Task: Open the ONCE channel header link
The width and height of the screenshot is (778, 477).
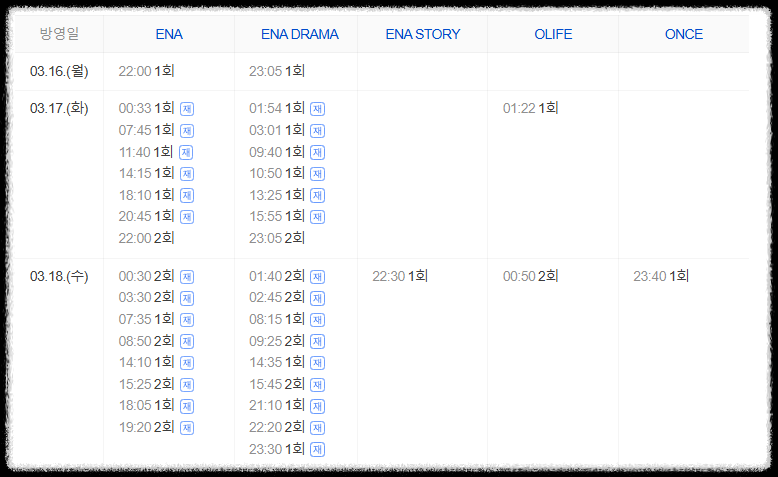Action: [684, 34]
